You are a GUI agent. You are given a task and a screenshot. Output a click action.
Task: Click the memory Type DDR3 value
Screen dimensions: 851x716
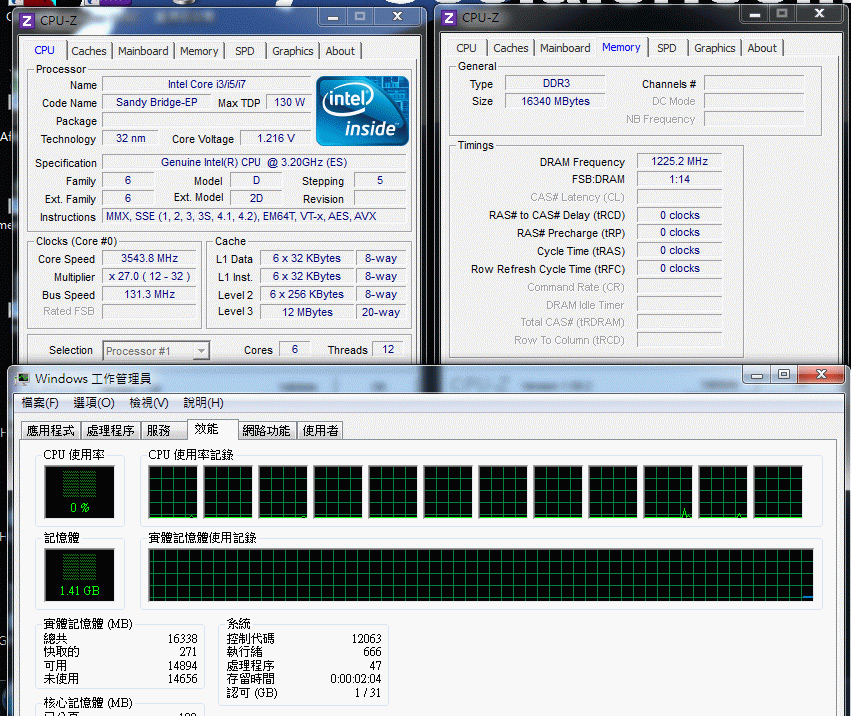pos(556,83)
